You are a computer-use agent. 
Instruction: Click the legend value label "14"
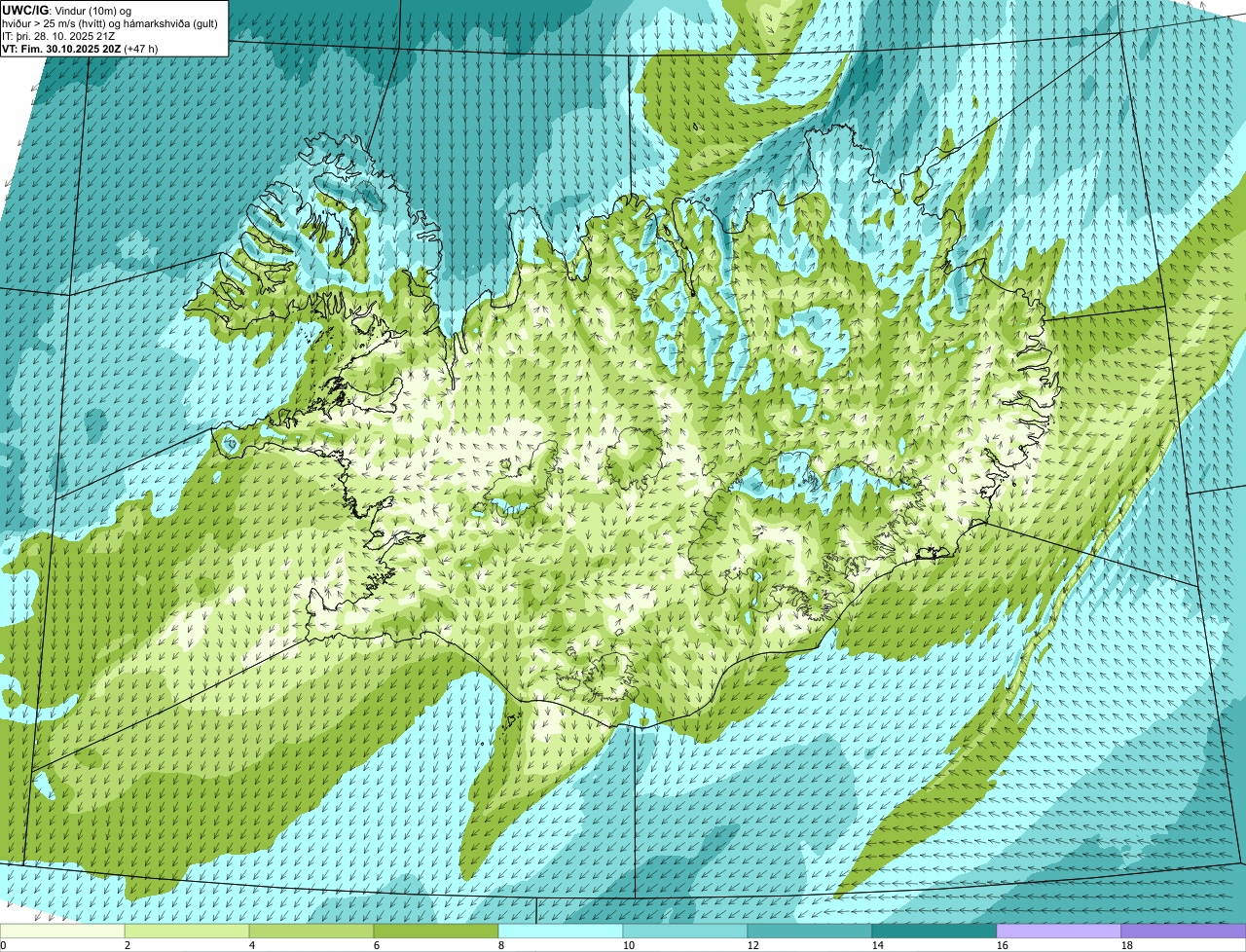(x=878, y=945)
